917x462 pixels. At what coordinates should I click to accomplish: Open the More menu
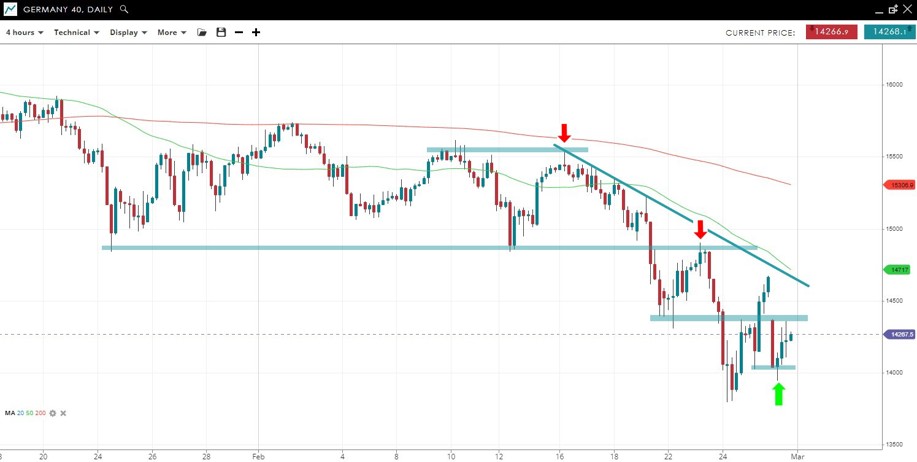point(171,32)
